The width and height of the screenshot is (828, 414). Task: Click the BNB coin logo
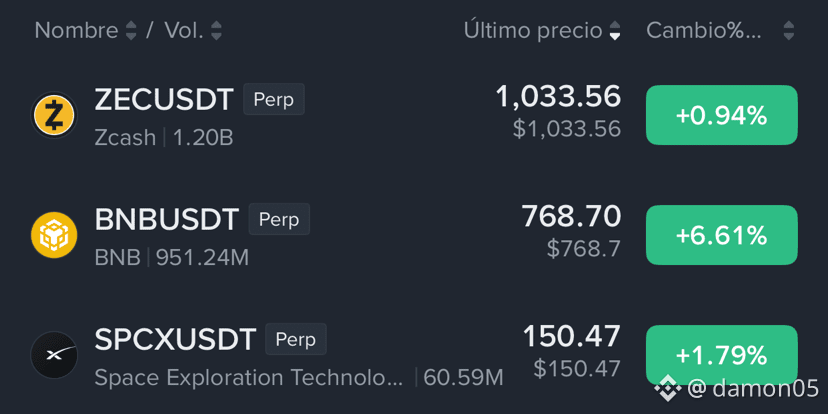[54, 235]
